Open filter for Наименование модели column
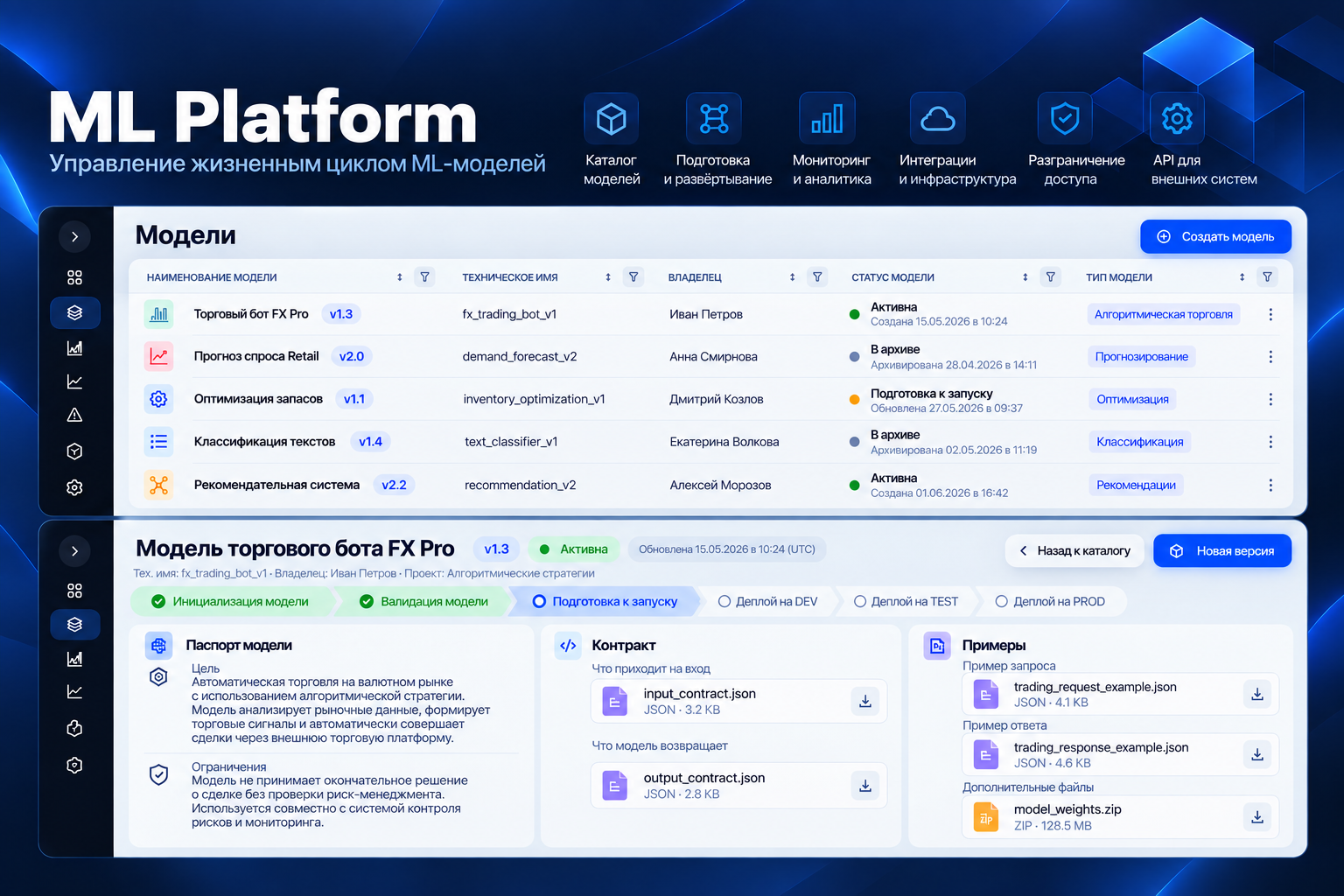 click(424, 277)
